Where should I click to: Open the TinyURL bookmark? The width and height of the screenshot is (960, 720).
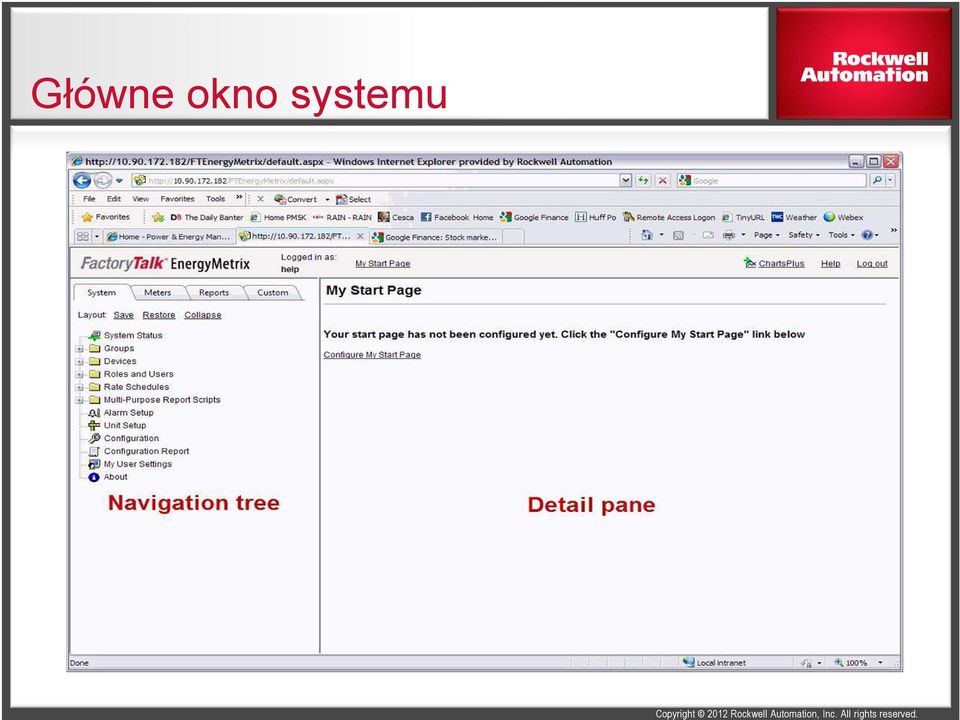pyautogui.click(x=743, y=217)
